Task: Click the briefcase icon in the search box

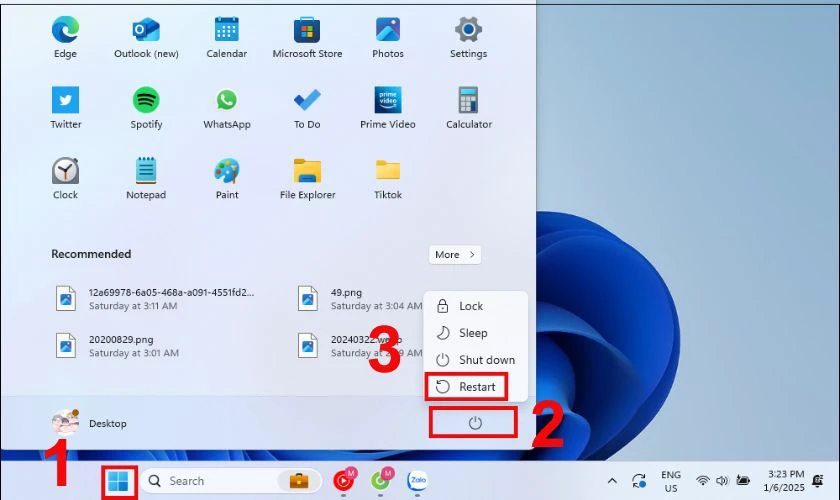Action: point(299,481)
